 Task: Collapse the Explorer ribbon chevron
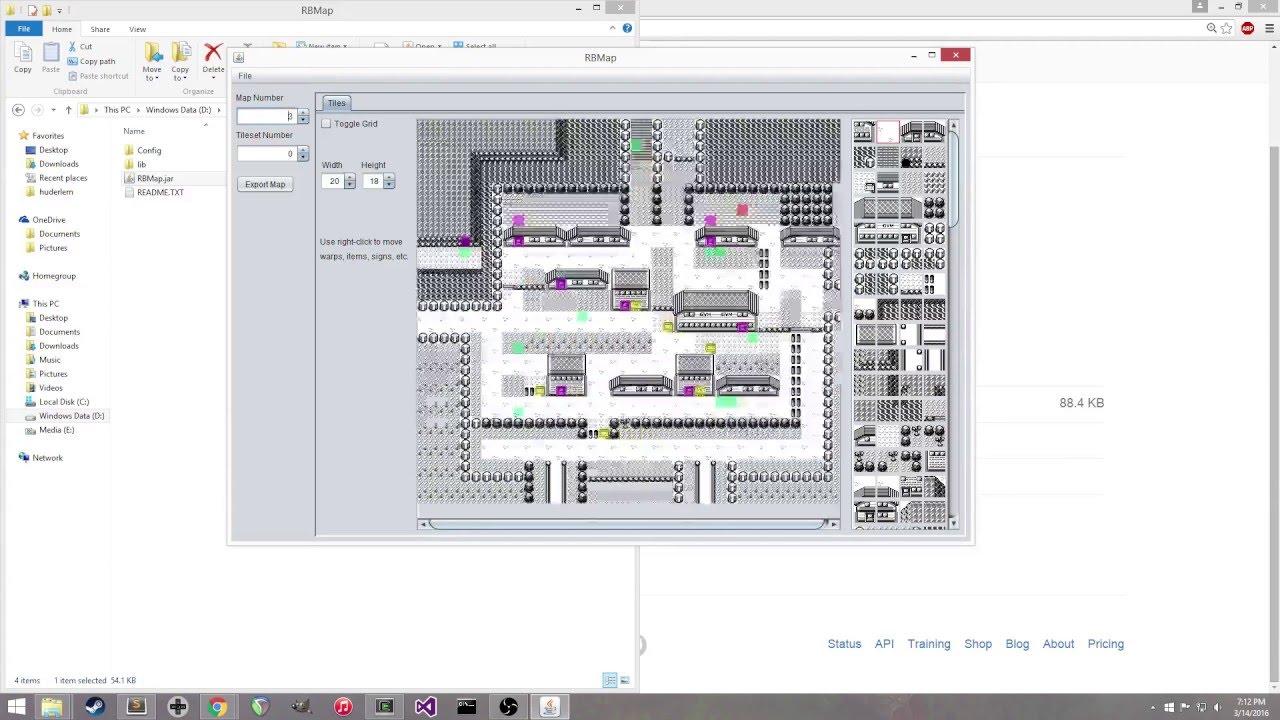click(x=612, y=29)
